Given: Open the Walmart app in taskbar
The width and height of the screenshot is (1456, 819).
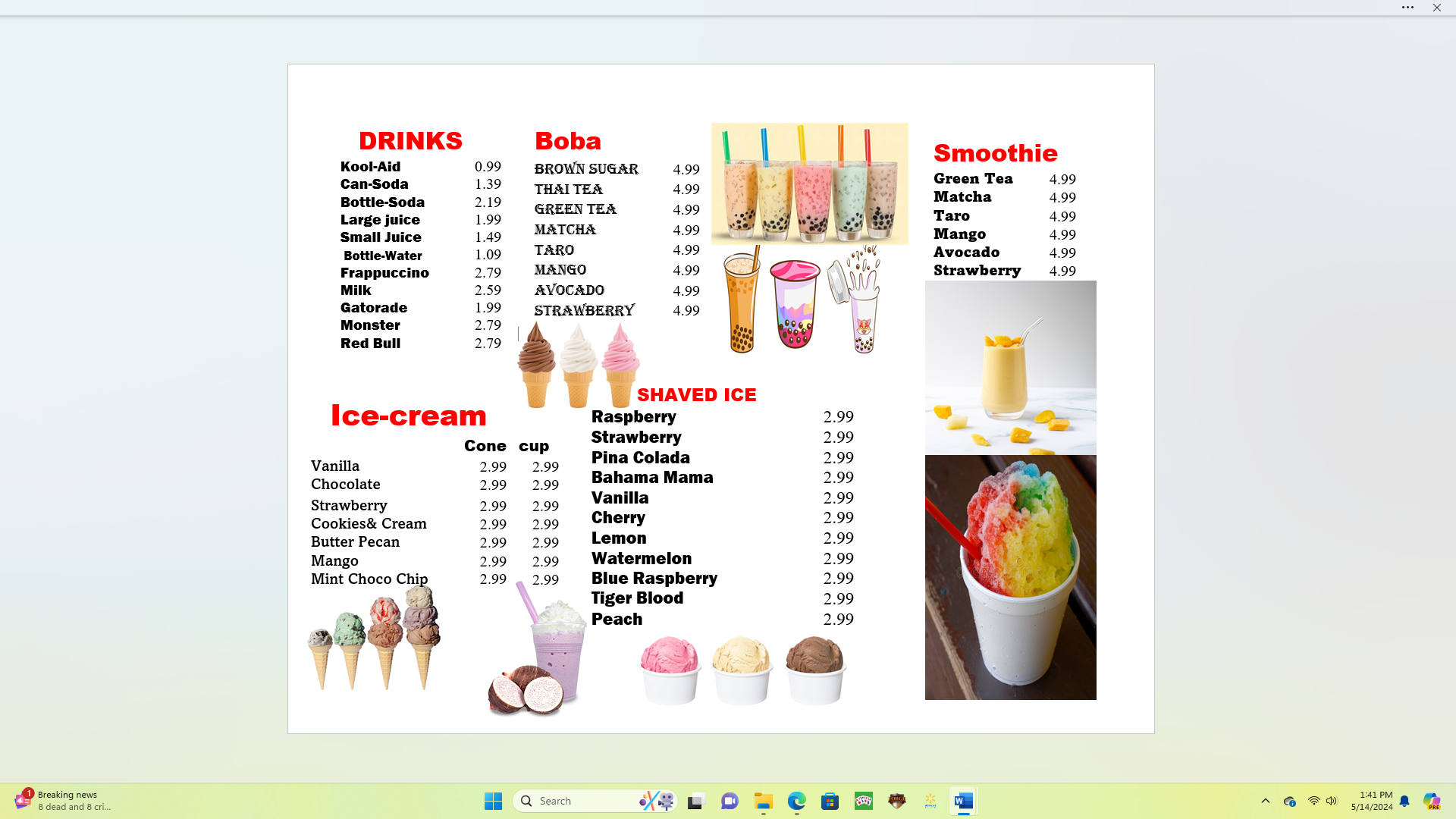Looking at the screenshot, I should tap(930, 801).
